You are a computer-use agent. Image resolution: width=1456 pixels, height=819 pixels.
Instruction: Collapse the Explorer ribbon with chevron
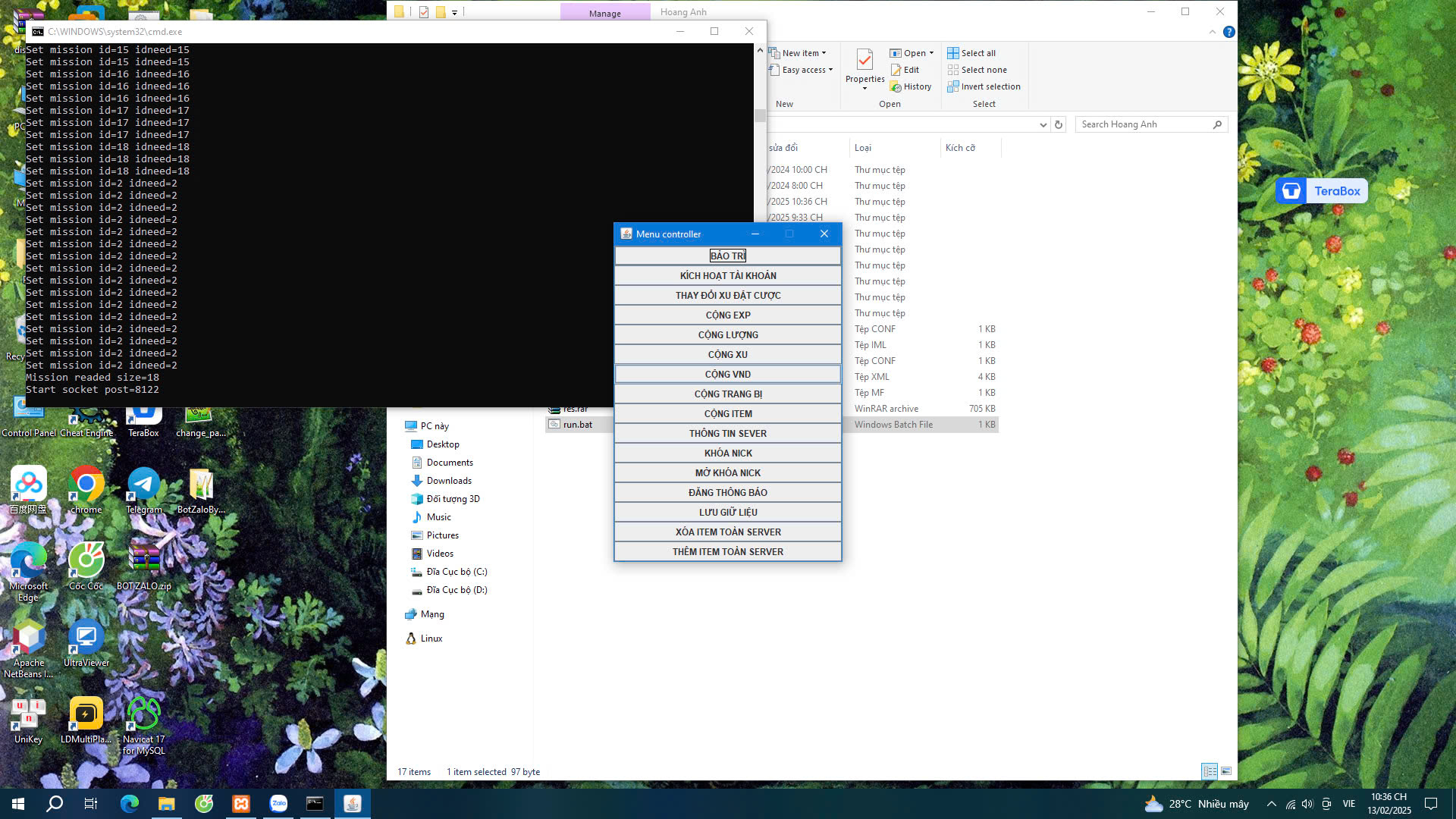pos(1212,32)
